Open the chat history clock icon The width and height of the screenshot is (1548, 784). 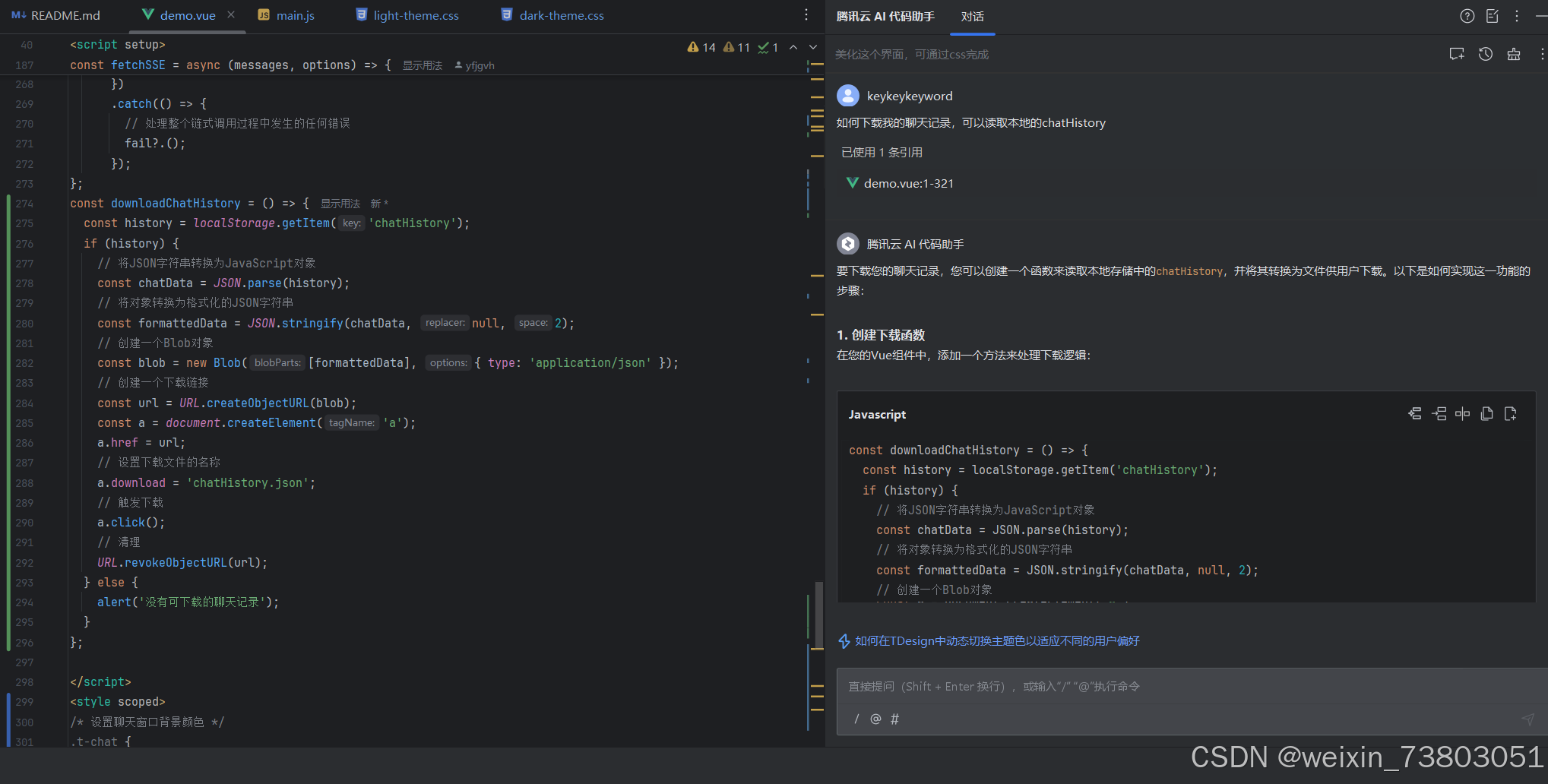[1486, 54]
